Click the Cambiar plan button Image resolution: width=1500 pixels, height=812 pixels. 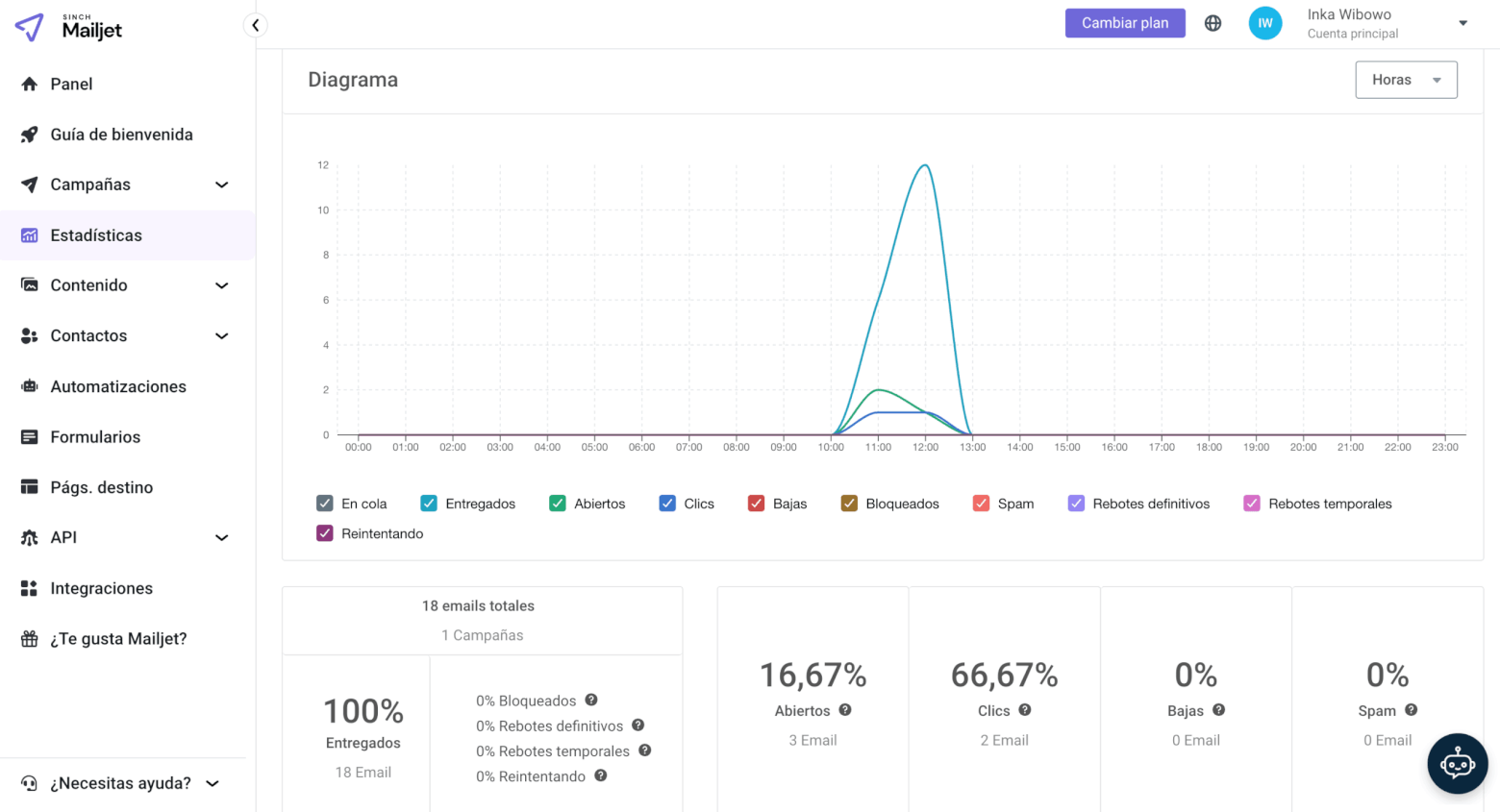(x=1124, y=23)
